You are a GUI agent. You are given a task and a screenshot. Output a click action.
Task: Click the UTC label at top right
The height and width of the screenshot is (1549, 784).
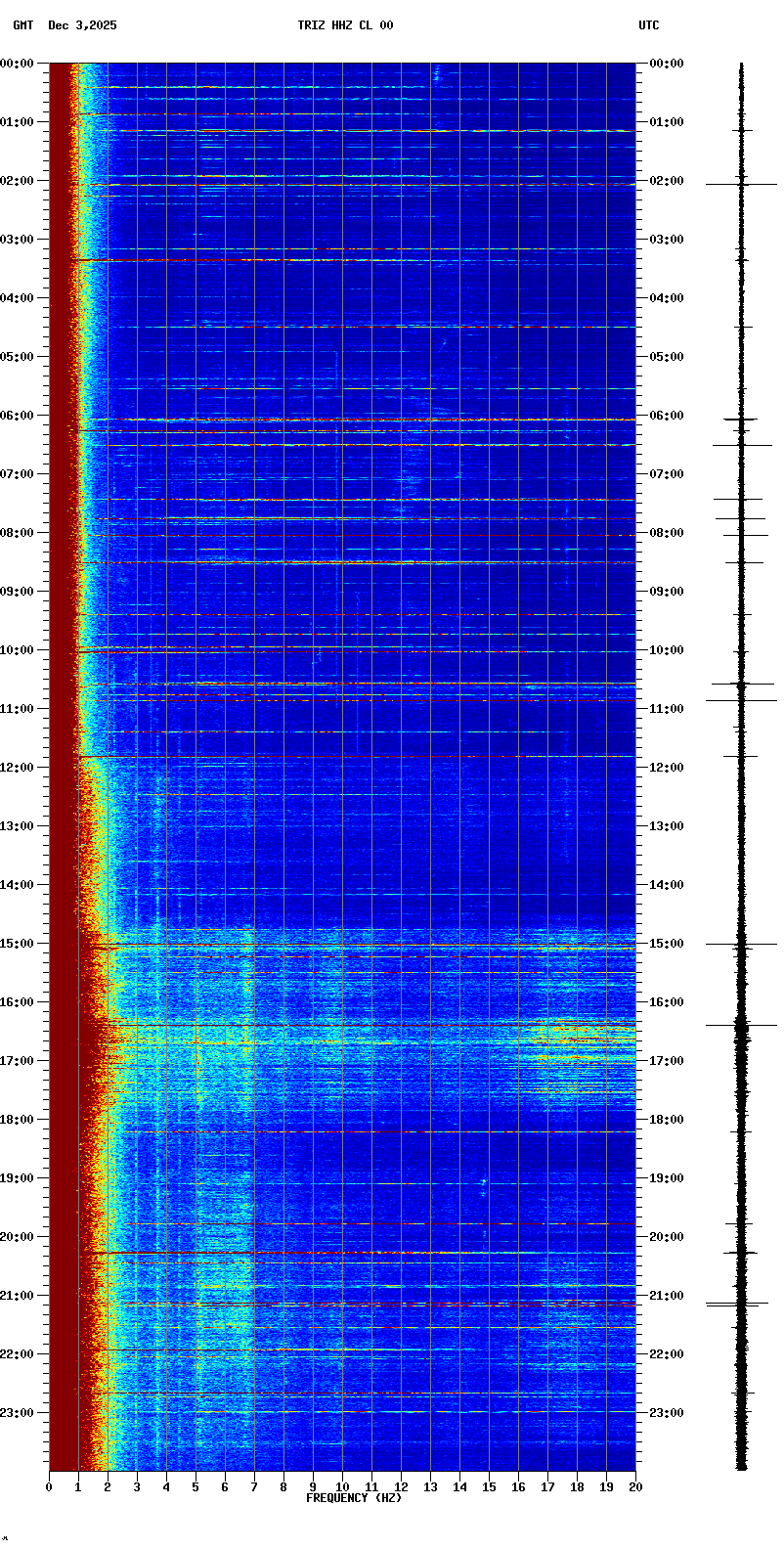(x=649, y=25)
